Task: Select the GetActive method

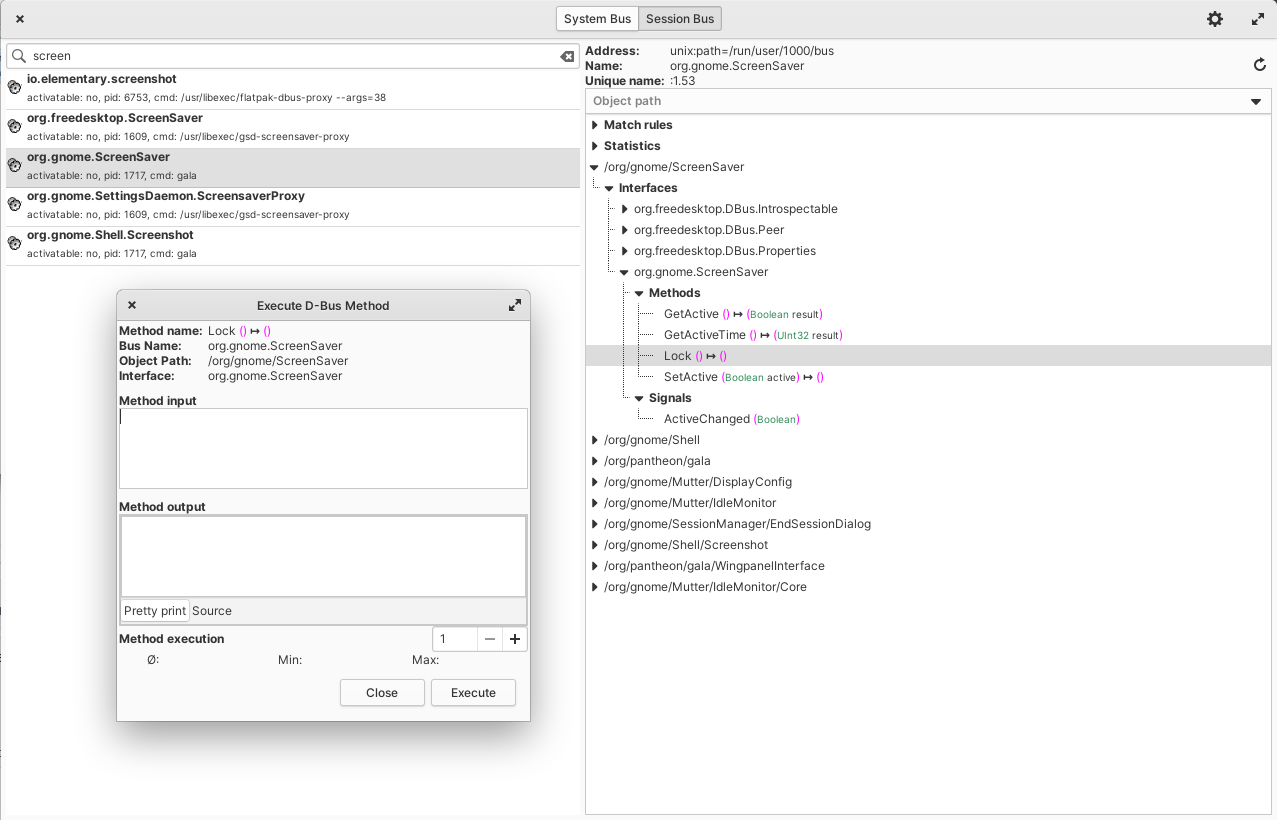Action: [743, 314]
